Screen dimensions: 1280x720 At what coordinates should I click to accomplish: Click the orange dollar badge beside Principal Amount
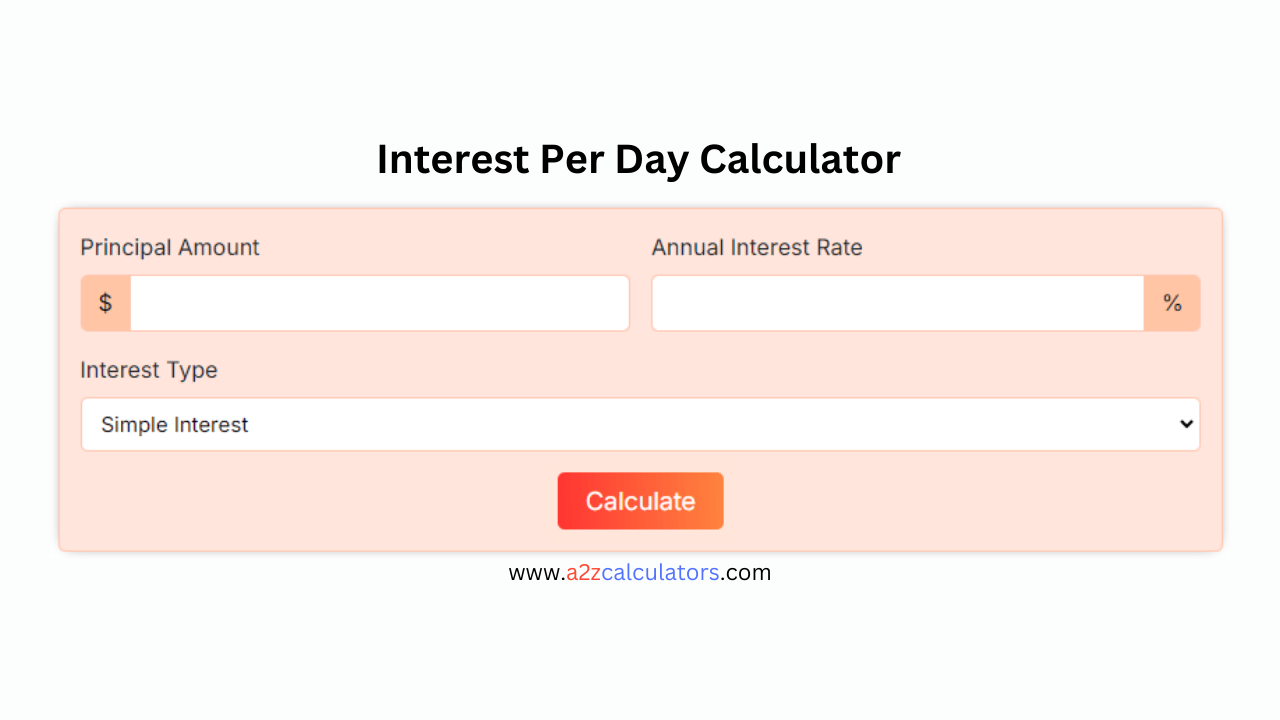pos(105,302)
